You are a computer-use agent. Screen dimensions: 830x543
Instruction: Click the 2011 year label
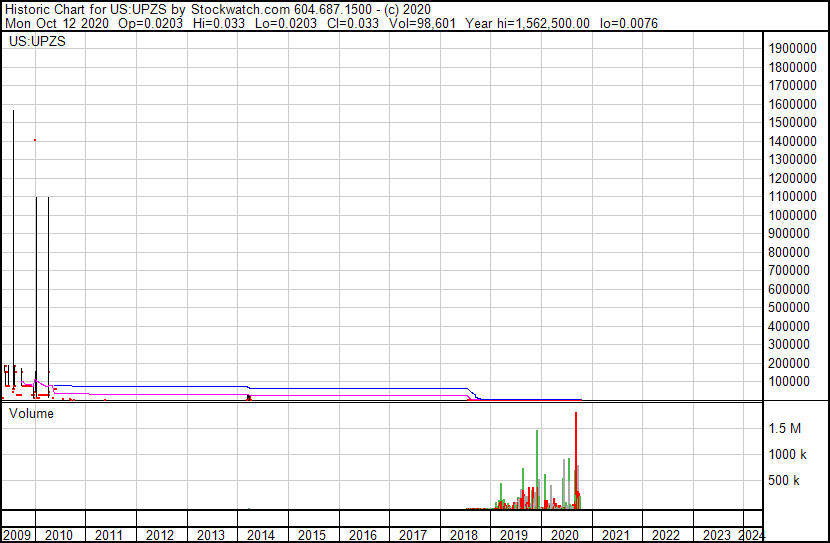pos(109,535)
